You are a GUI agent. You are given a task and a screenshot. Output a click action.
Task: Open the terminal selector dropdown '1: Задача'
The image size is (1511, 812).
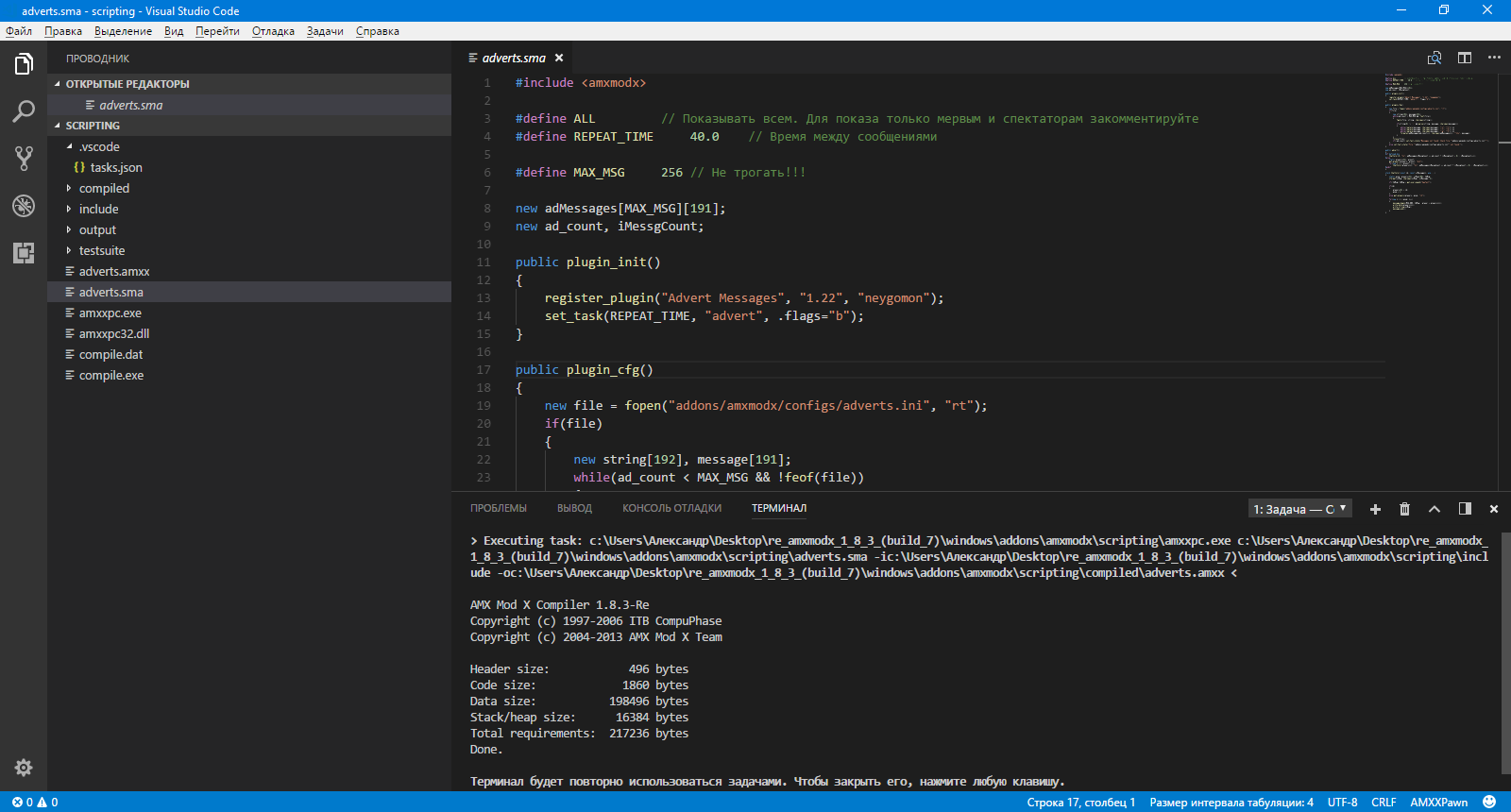1300,509
